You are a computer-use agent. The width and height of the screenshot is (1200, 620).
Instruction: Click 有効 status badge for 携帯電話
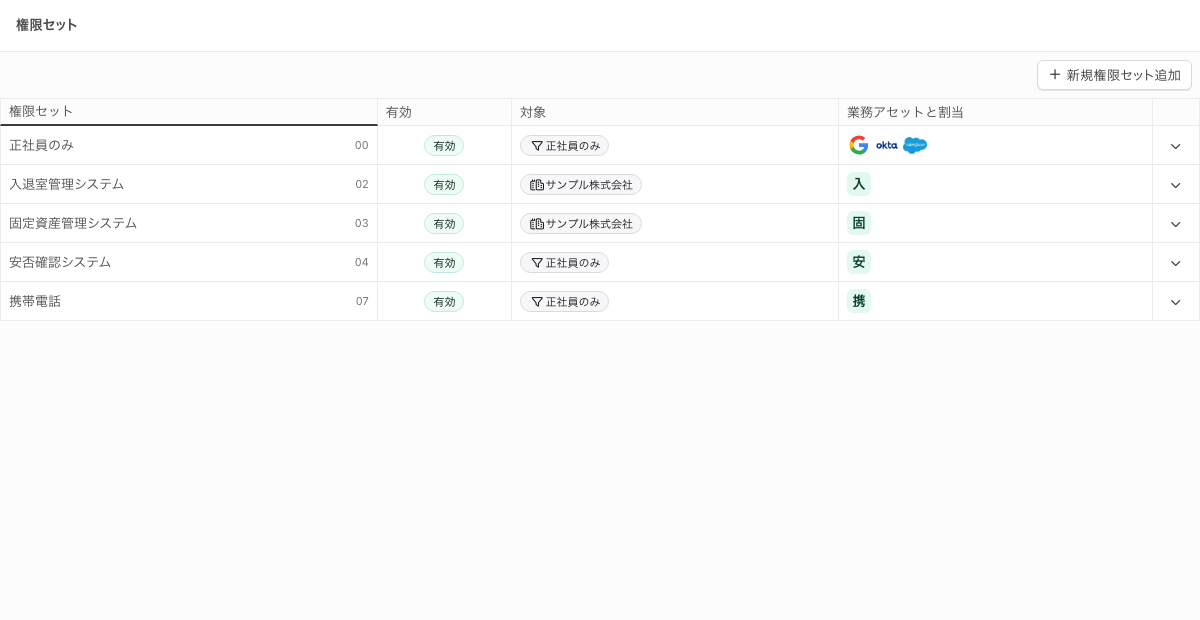point(444,302)
